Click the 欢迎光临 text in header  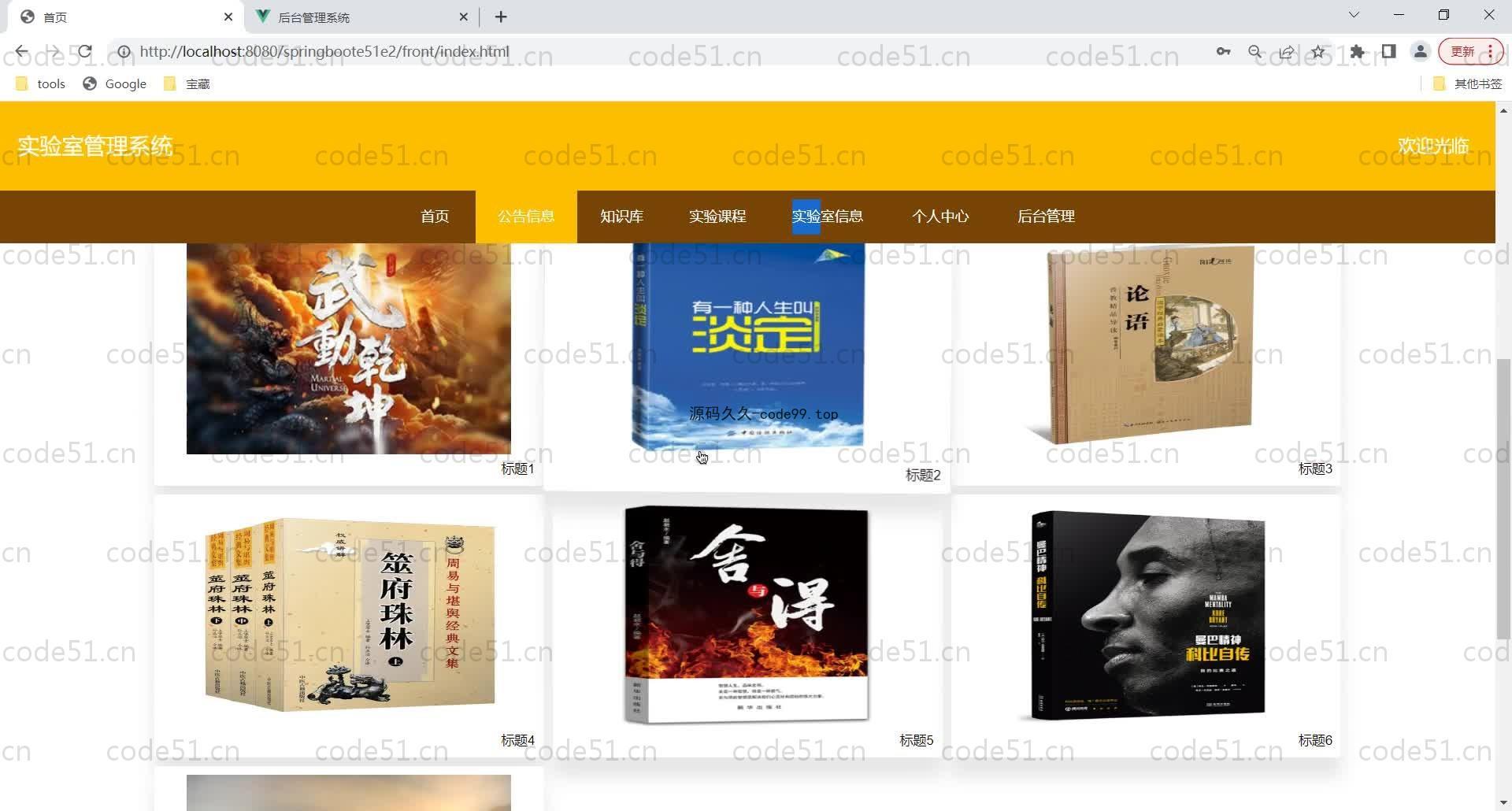coord(1433,146)
